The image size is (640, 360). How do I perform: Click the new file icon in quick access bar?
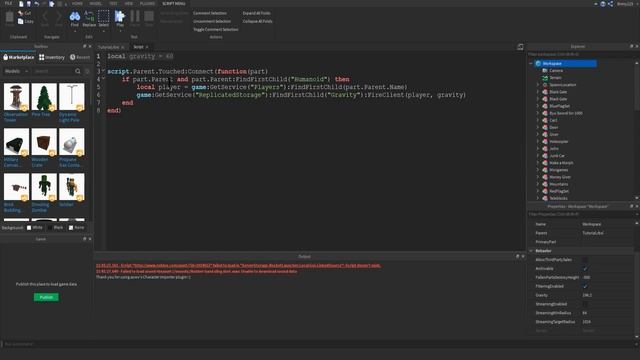(x=21, y=4)
